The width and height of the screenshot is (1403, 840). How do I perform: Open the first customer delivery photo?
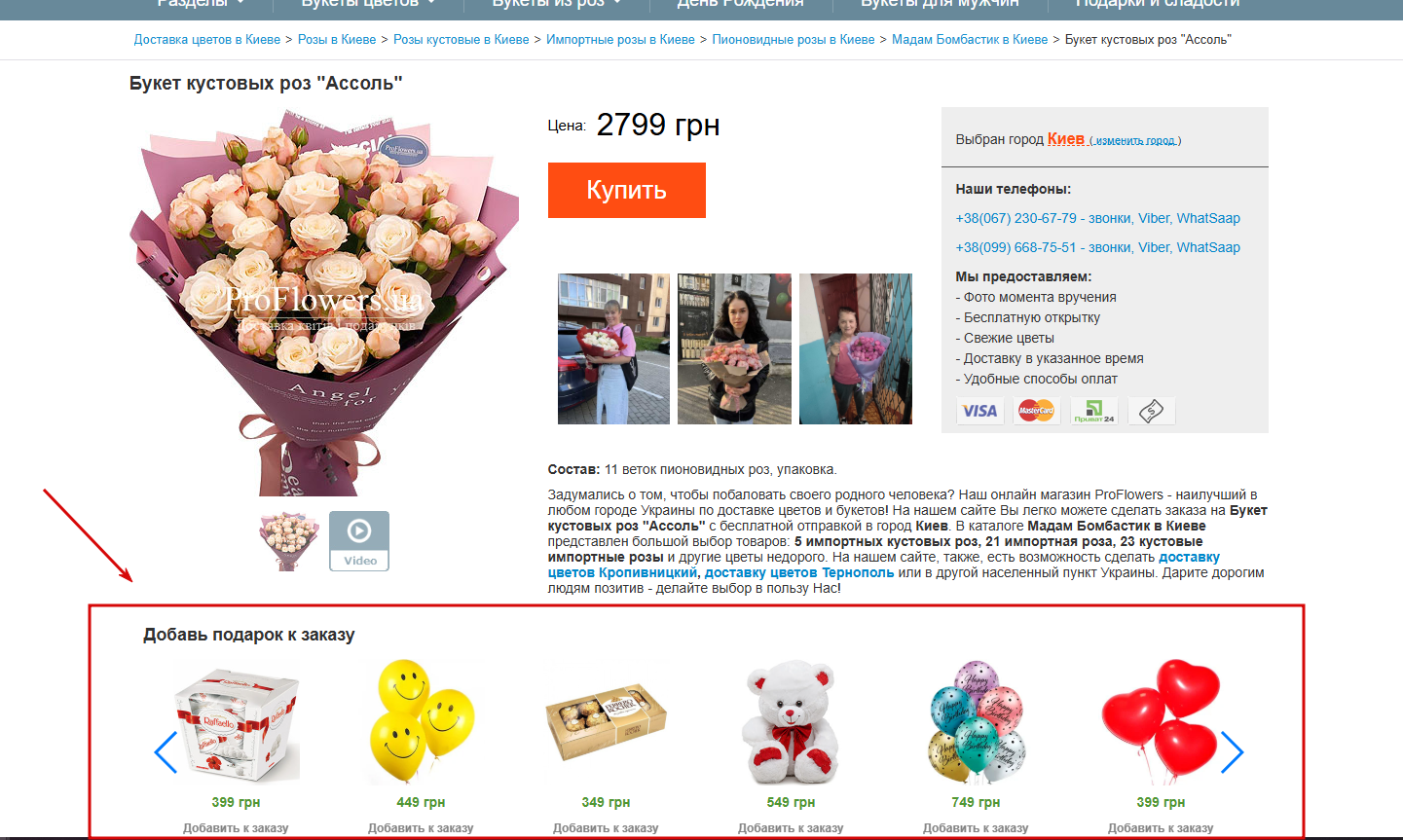(x=613, y=348)
